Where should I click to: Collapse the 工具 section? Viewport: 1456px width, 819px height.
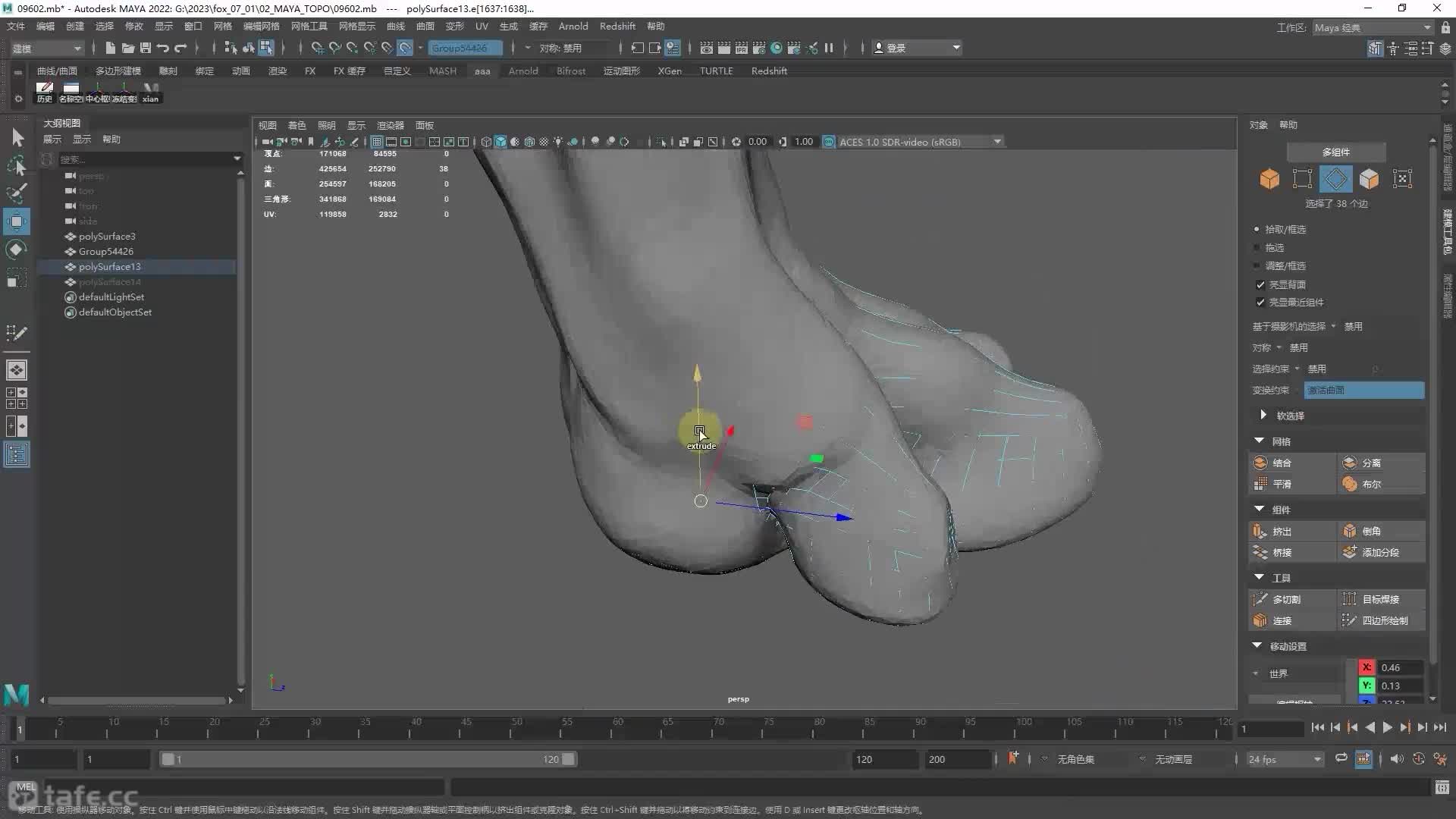coord(1260,577)
